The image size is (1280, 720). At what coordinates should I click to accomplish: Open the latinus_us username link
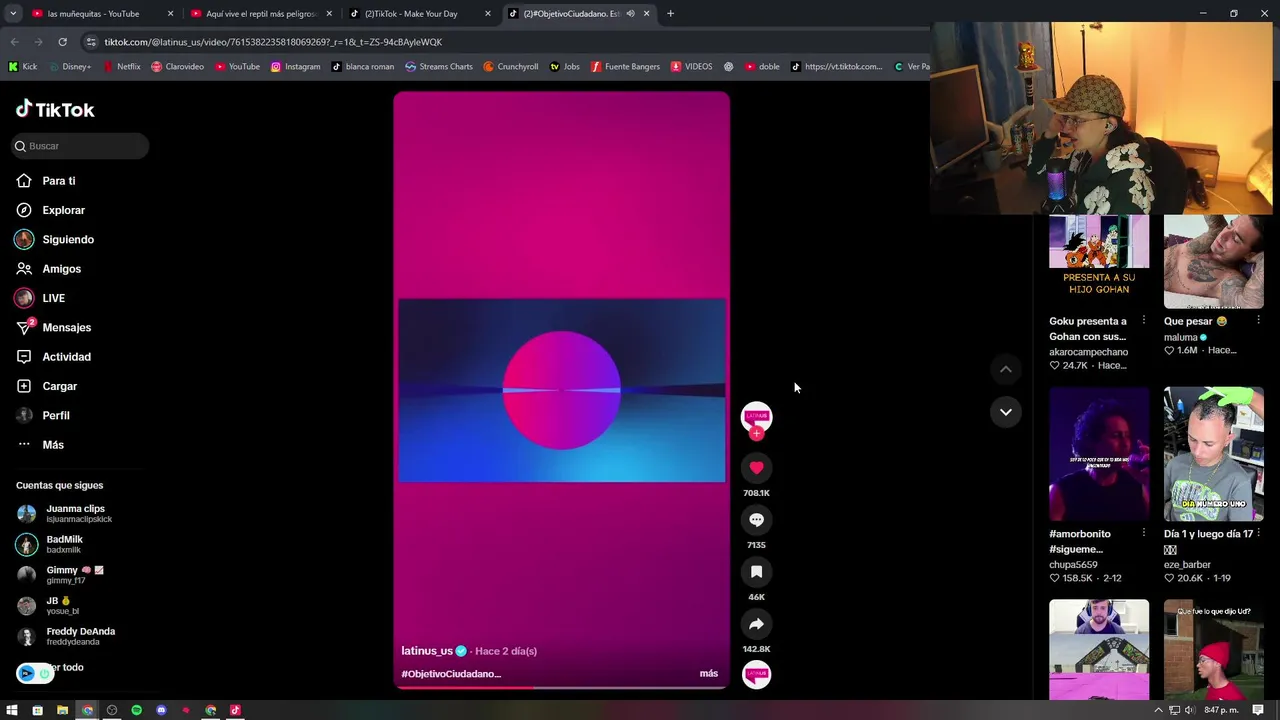point(427,651)
